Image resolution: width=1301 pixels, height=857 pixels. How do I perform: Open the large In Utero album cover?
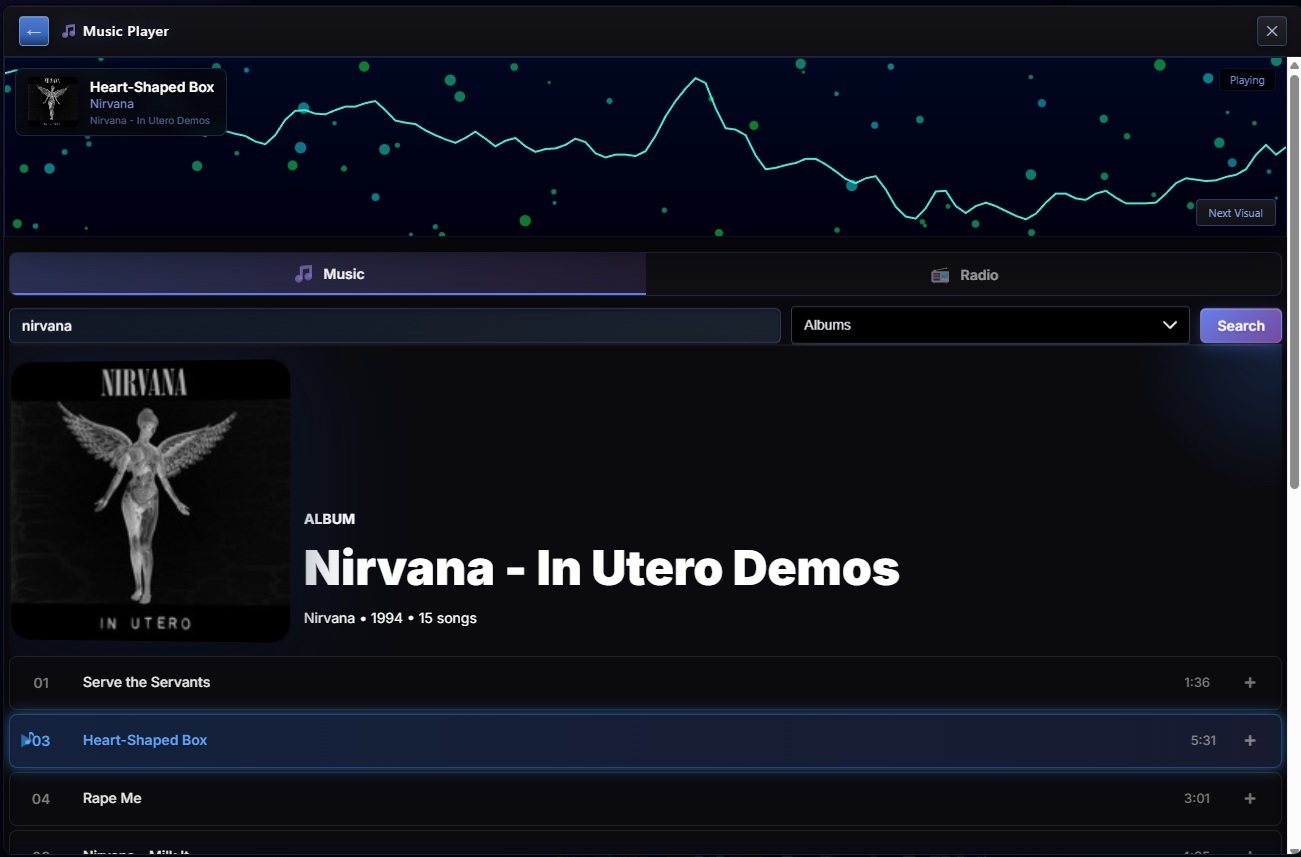point(150,500)
